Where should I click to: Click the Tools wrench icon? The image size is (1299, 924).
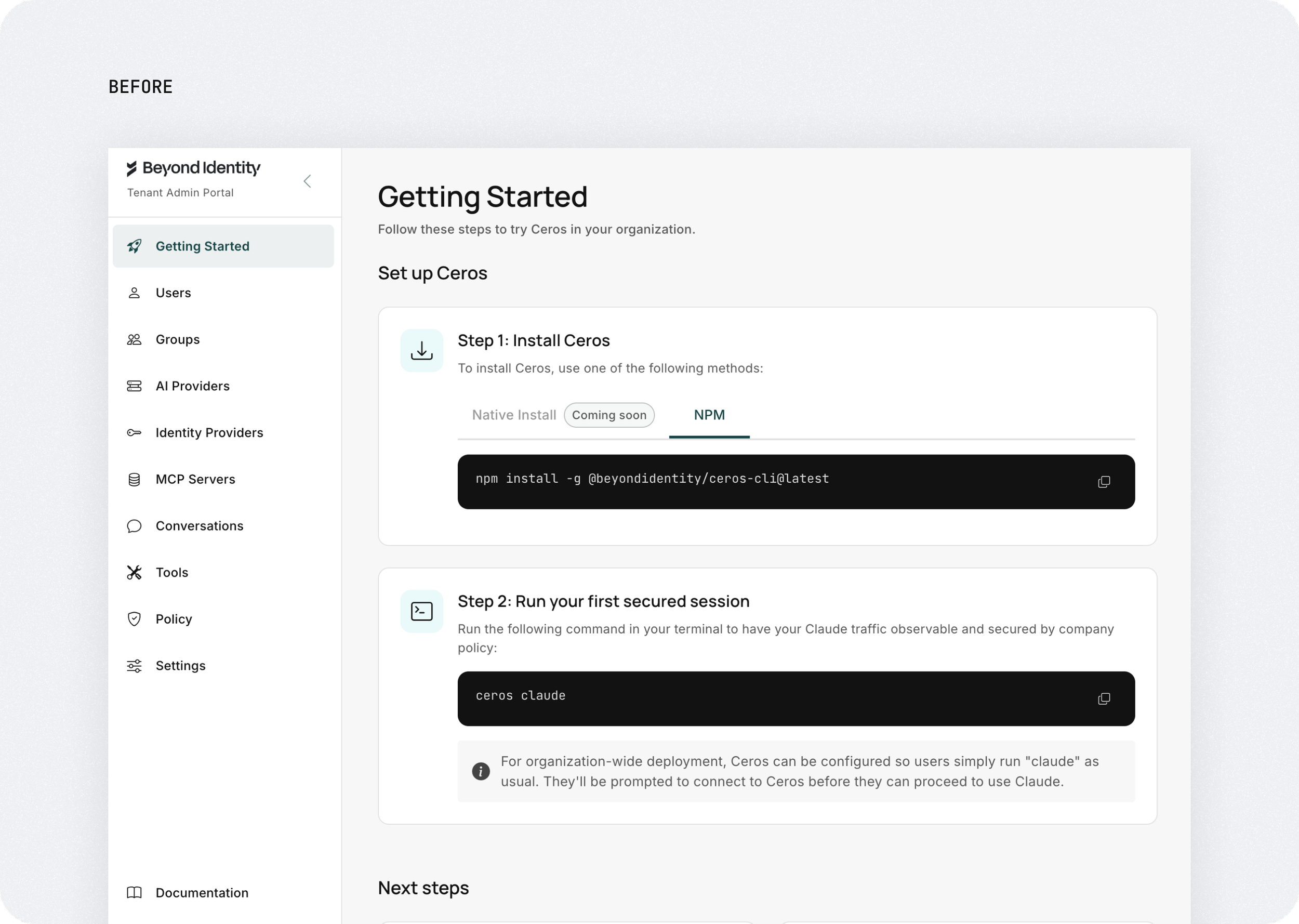tap(134, 573)
